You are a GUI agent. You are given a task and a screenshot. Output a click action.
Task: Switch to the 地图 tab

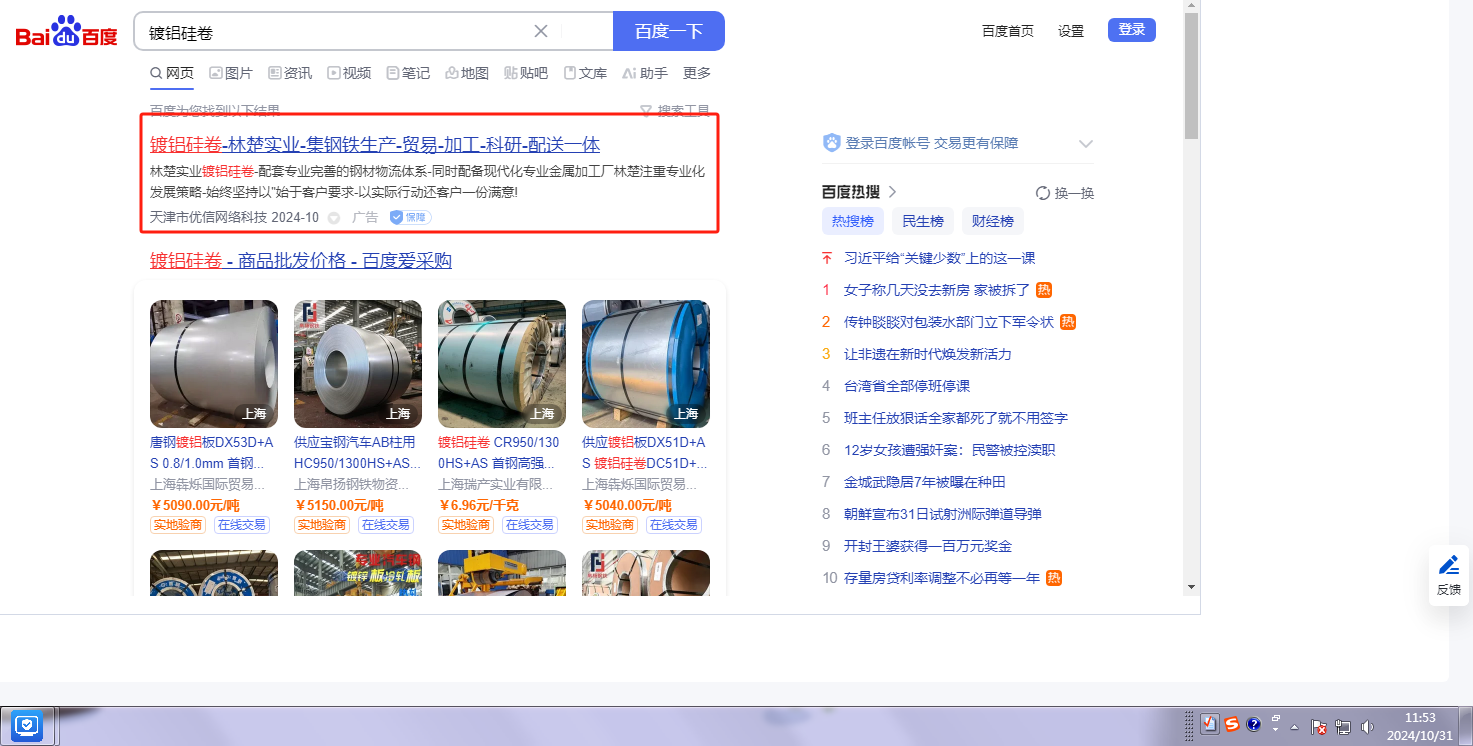point(467,73)
